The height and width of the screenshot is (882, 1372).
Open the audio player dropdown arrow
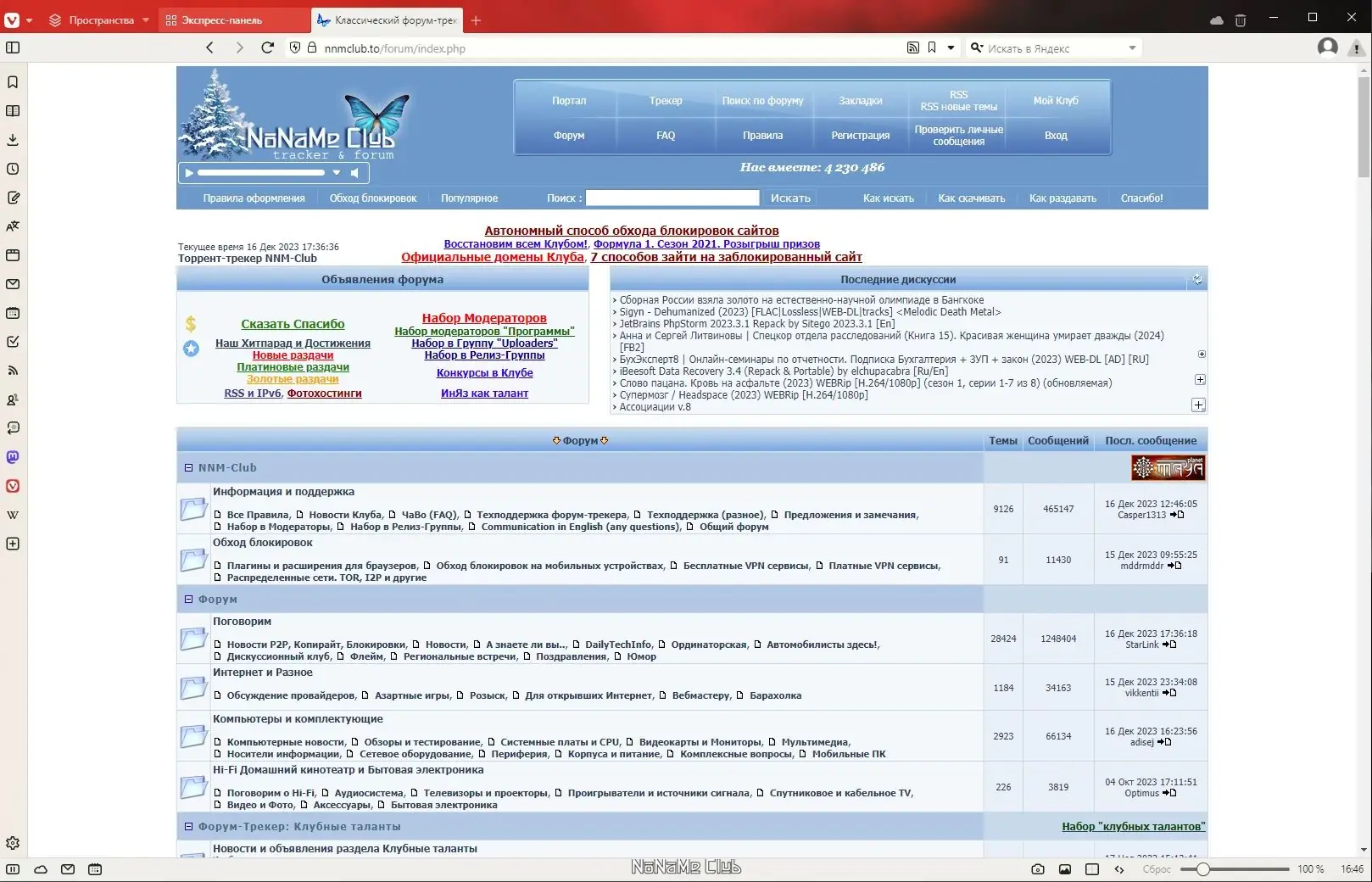(x=337, y=173)
